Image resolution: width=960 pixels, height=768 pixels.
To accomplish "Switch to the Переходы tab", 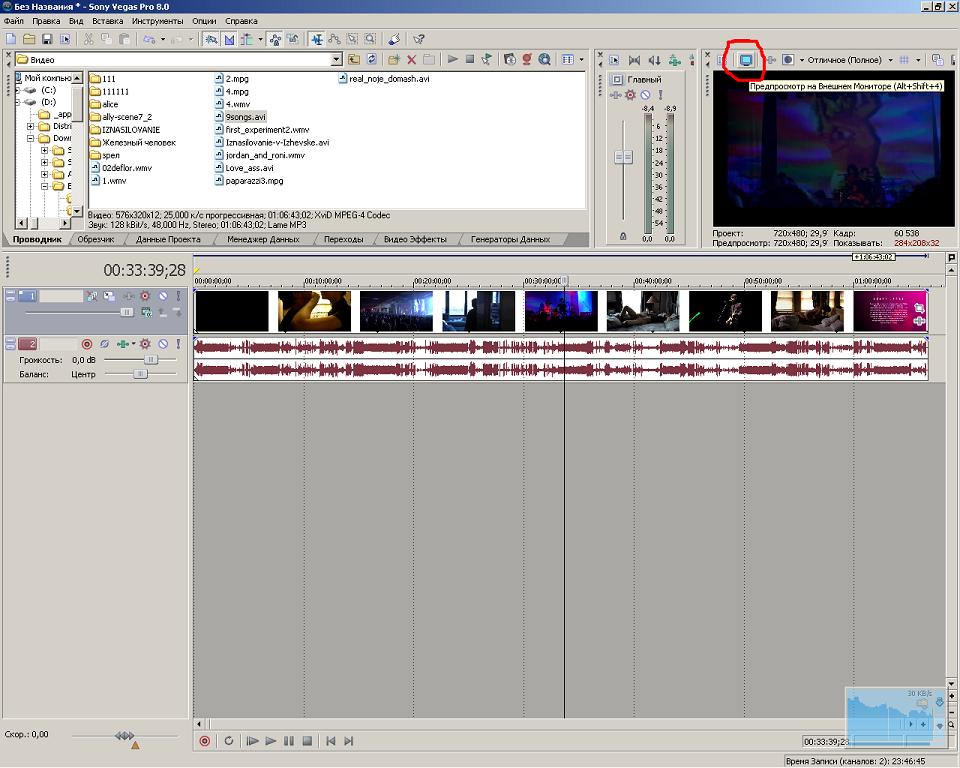I will point(343,239).
